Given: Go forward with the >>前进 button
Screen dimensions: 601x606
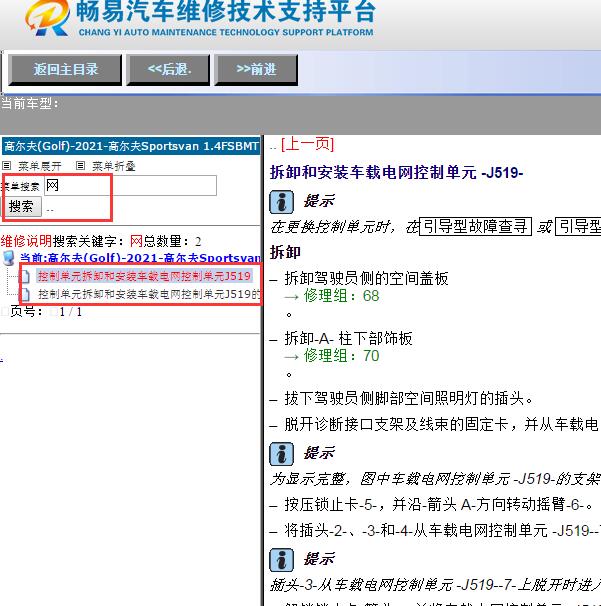Looking at the screenshot, I should (x=256, y=70).
